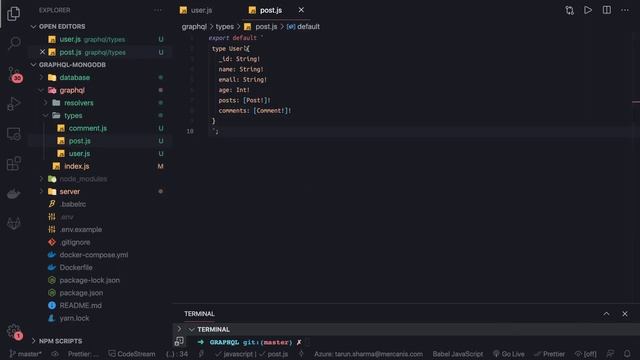Open Source Control view with 30 badge

[x=15, y=75]
